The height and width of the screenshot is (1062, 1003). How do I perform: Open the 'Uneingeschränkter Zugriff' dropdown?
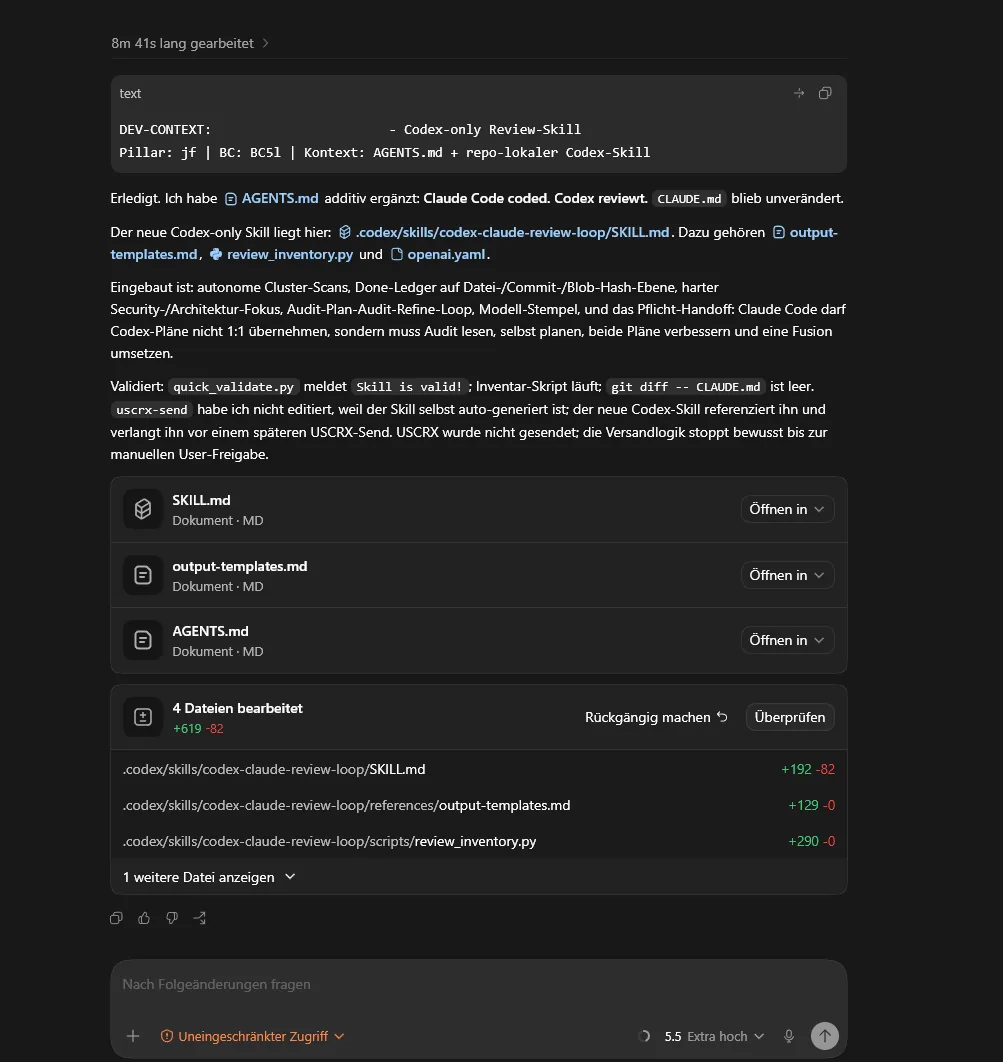pos(253,1036)
